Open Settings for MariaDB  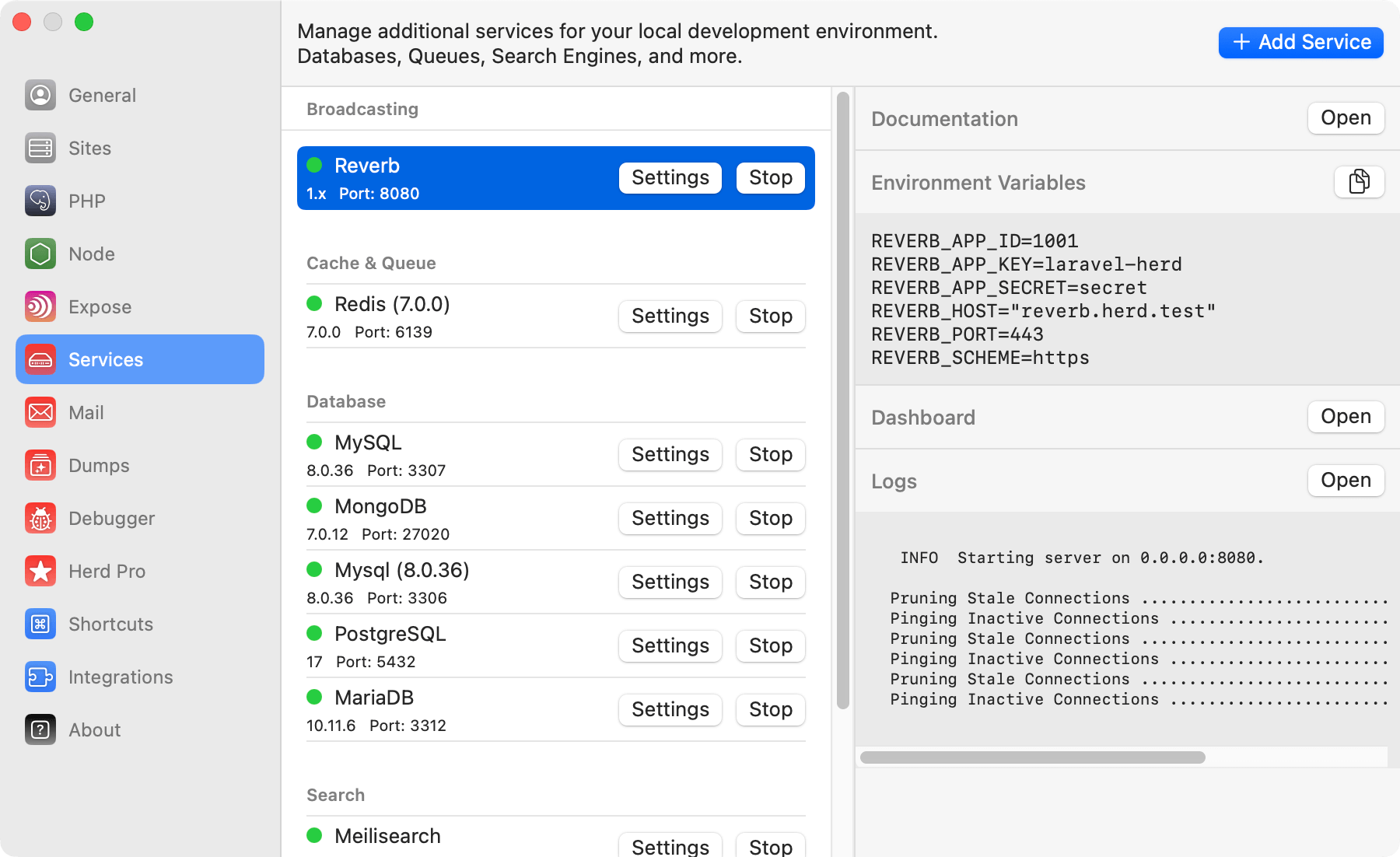(x=670, y=710)
